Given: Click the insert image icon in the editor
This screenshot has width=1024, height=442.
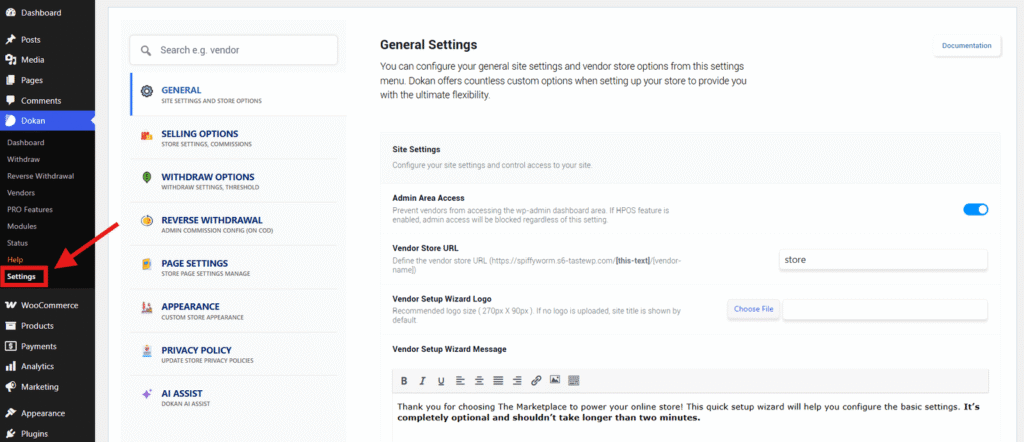Looking at the screenshot, I should tap(555, 380).
